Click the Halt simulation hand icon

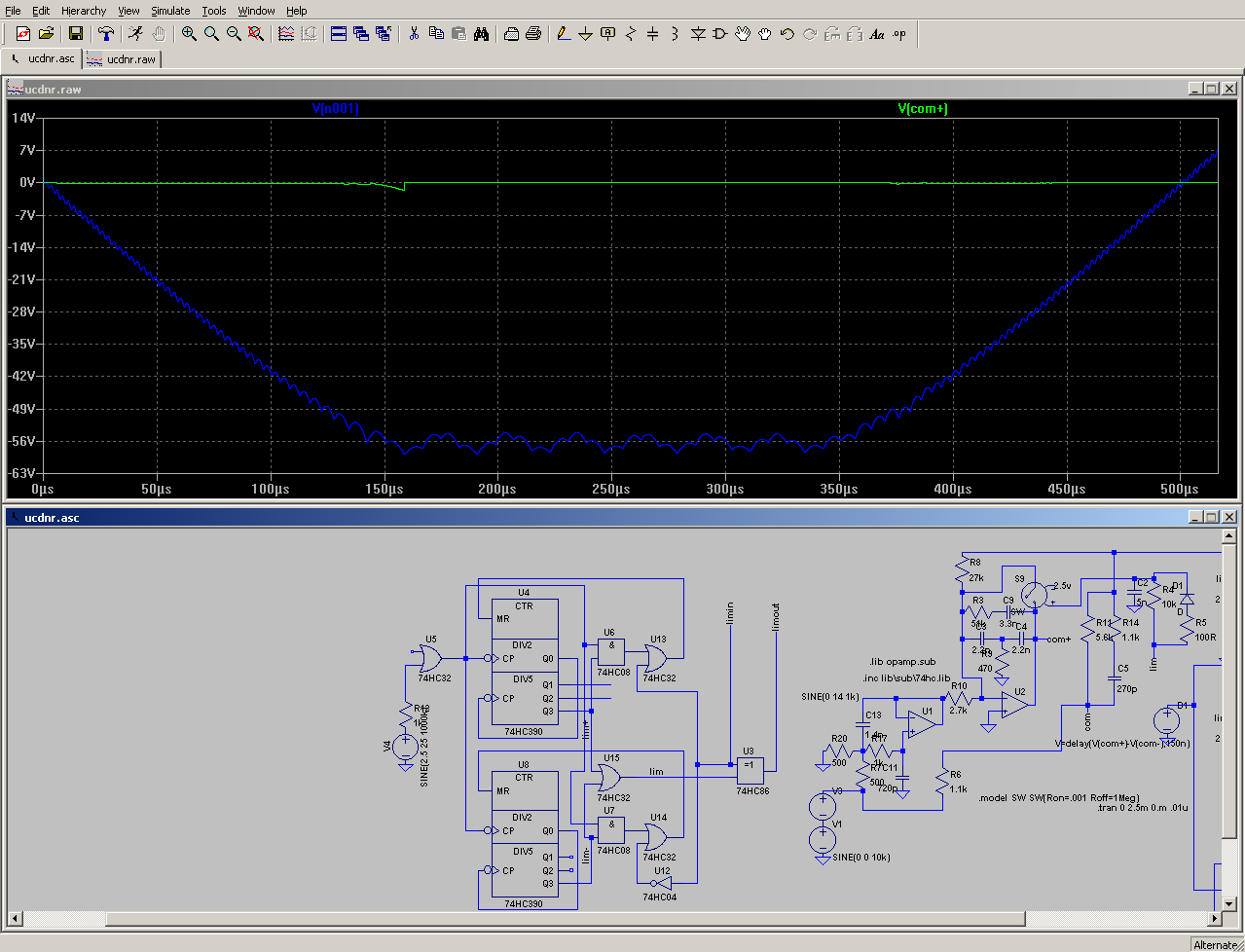click(x=159, y=33)
